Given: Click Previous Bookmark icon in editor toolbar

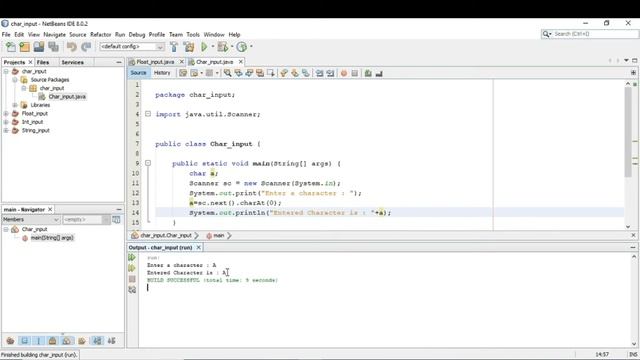Looking at the screenshot, I should (284, 73).
